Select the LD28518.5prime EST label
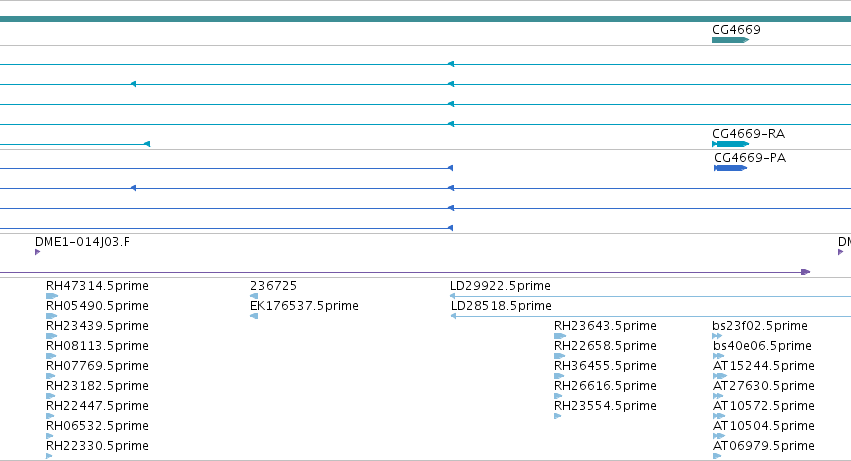This screenshot has width=851, height=461. point(501,306)
